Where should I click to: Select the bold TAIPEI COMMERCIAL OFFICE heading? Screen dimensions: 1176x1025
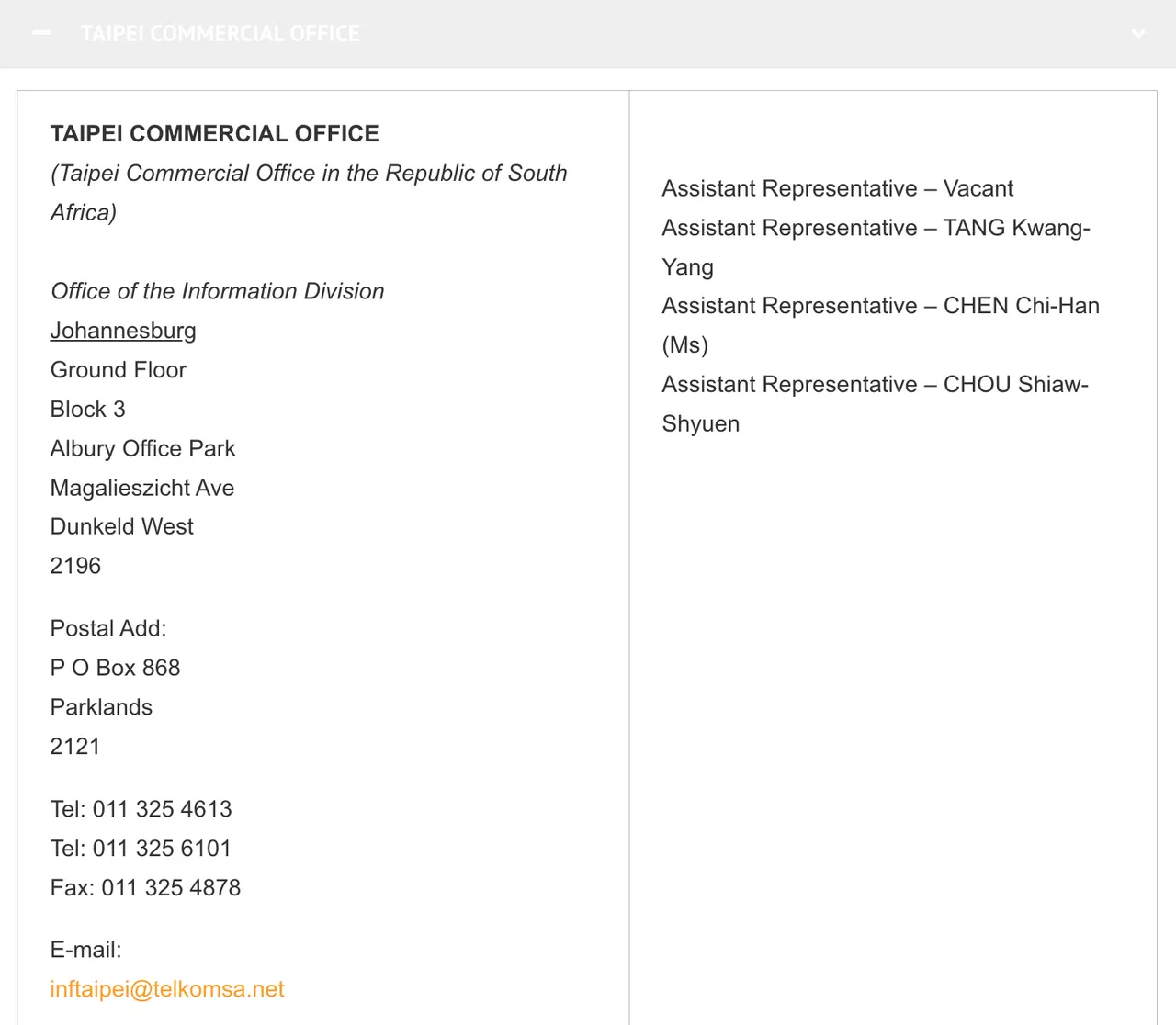coord(214,134)
